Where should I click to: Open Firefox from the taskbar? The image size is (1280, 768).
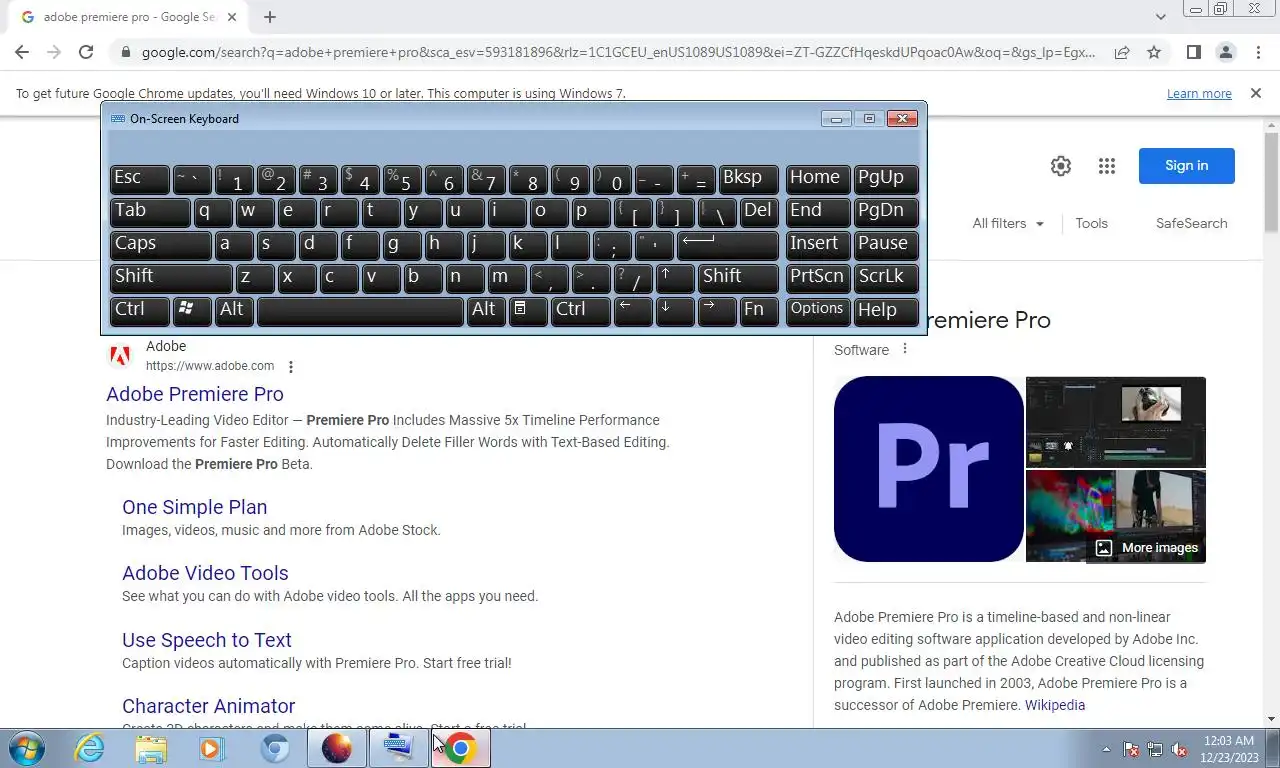coord(336,748)
